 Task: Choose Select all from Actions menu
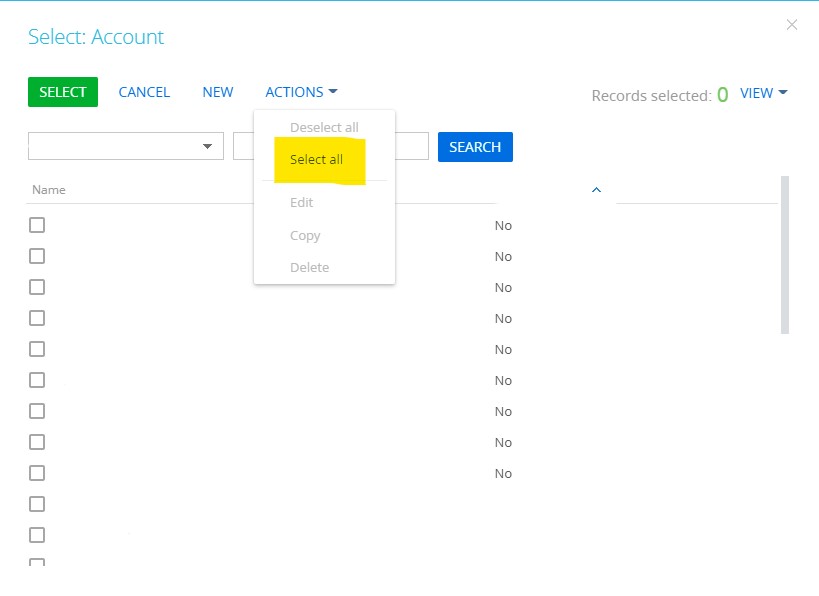(x=317, y=159)
